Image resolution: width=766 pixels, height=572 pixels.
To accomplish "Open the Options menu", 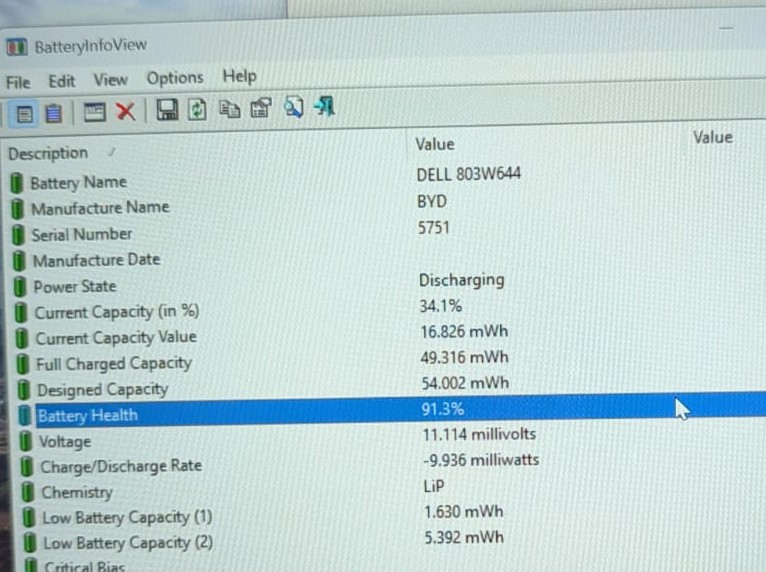I will (175, 78).
